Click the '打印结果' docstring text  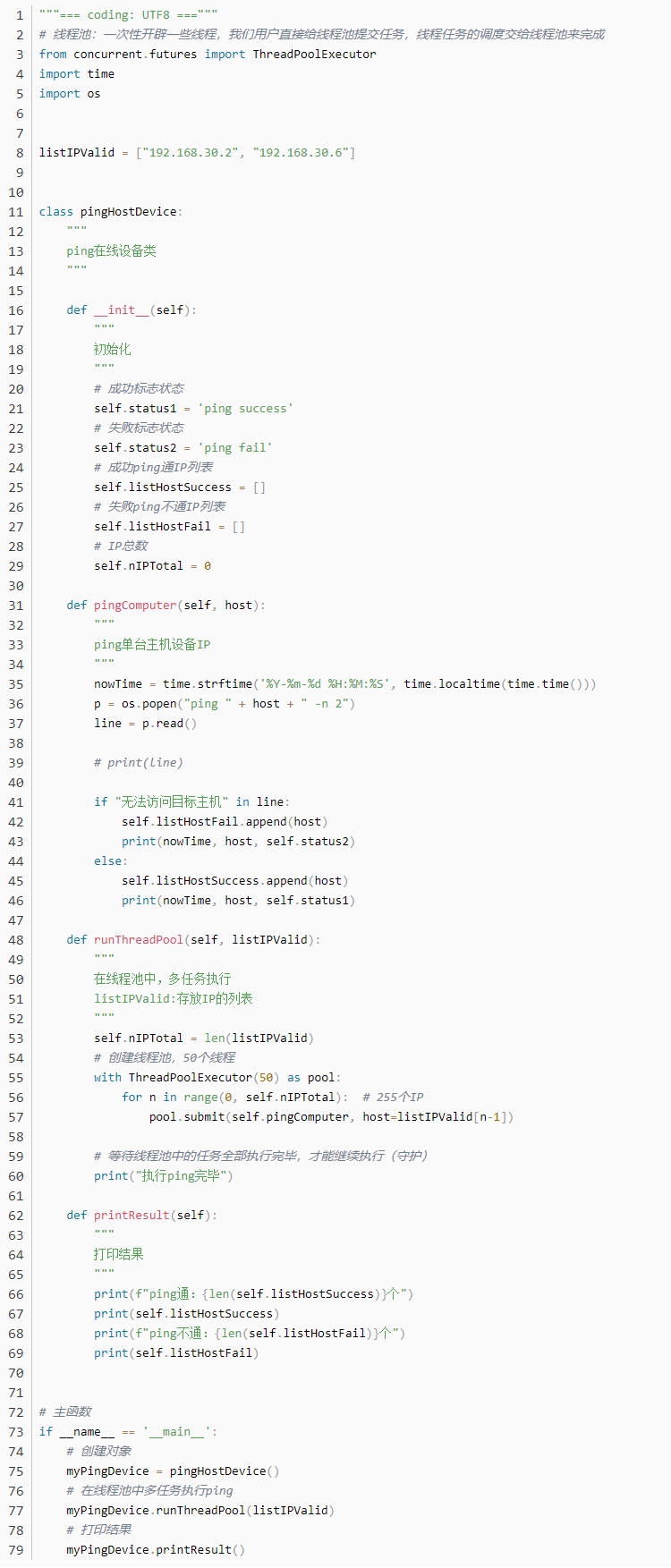pos(118,1255)
